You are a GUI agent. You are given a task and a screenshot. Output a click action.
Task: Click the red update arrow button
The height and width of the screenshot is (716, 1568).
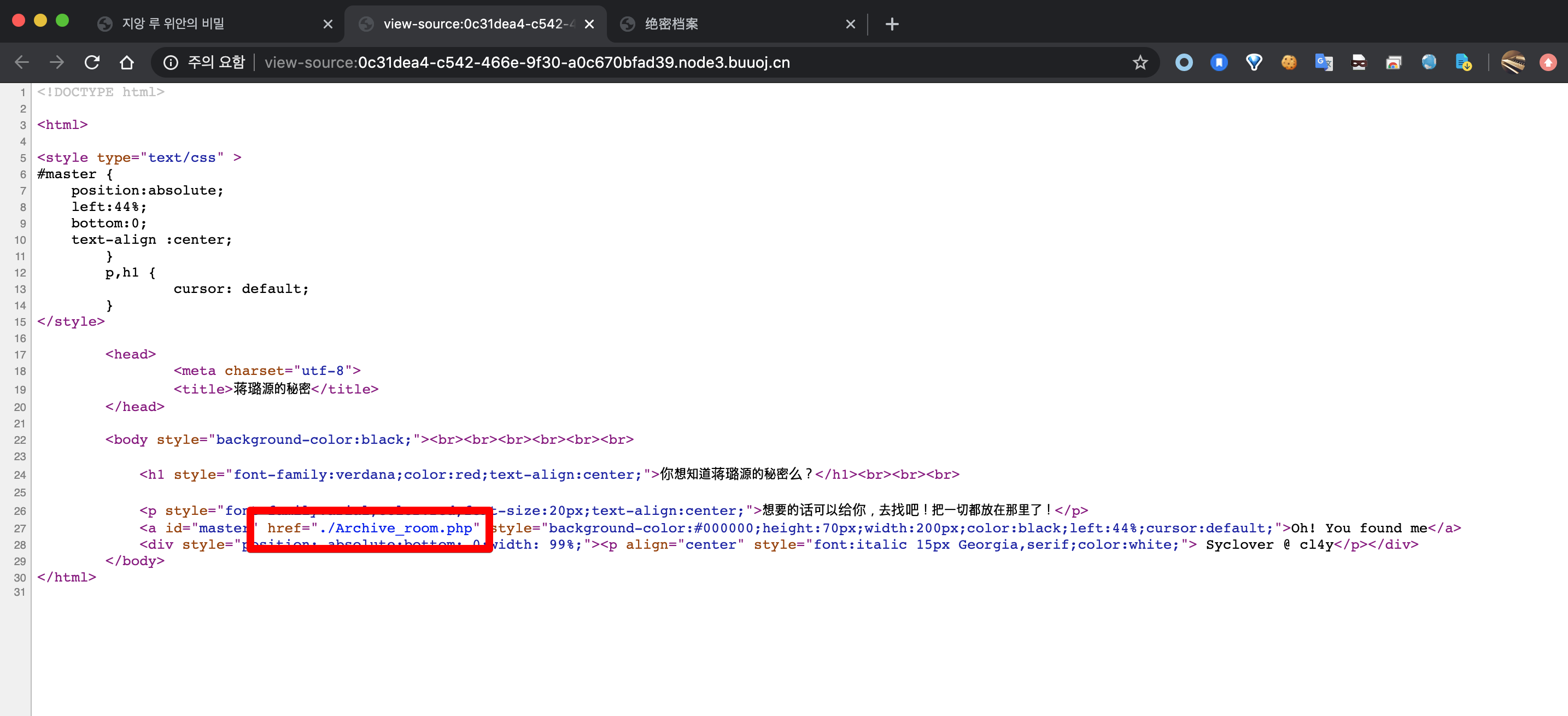point(1548,62)
